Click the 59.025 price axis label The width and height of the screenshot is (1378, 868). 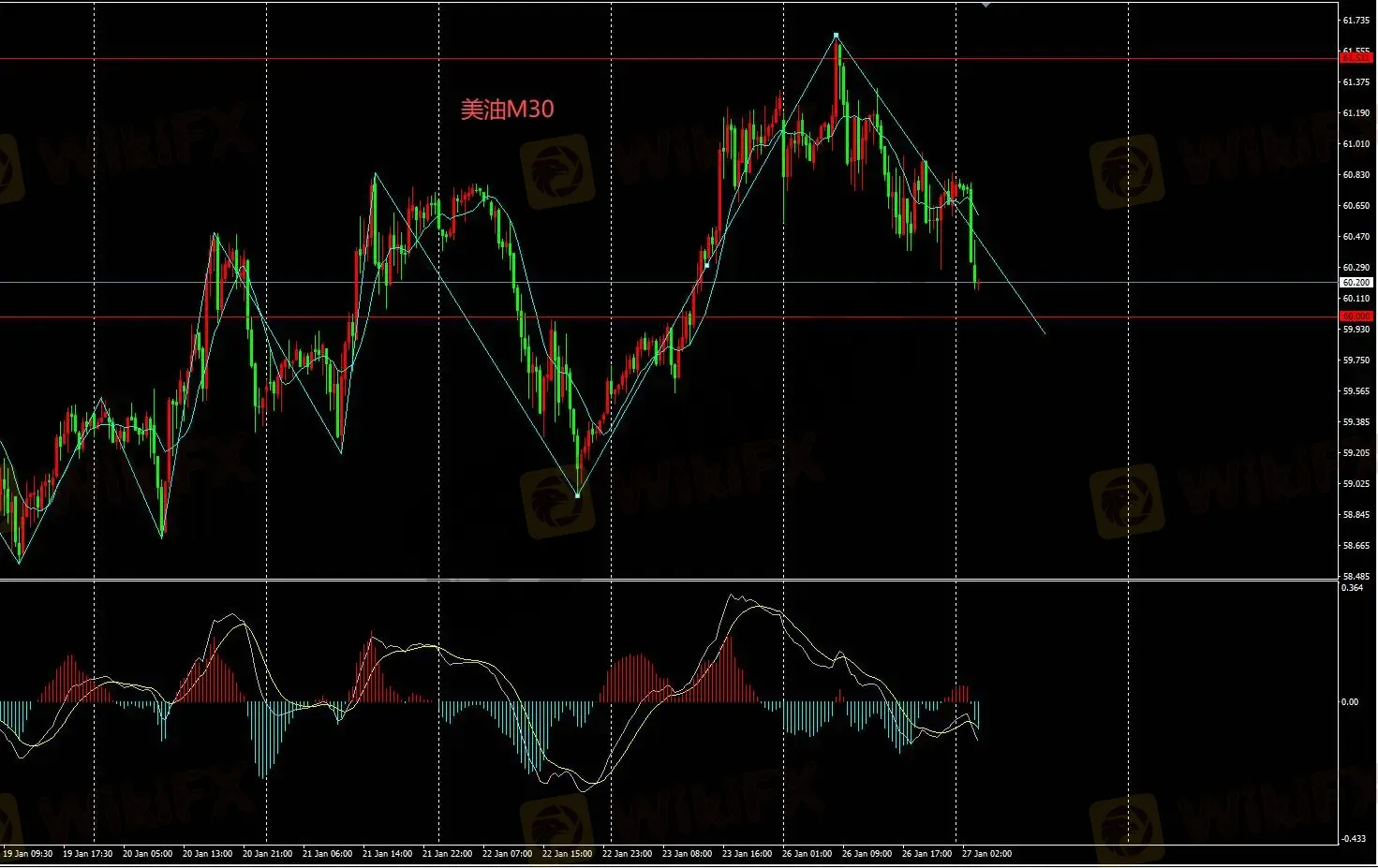click(1356, 484)
